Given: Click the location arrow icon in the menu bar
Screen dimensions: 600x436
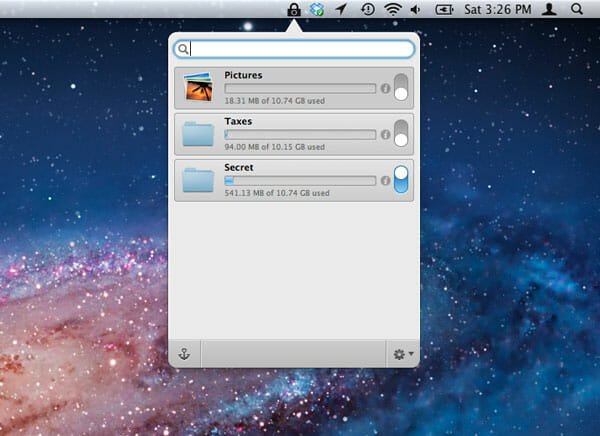Looking at the screenshot, I should pos(342,9).
